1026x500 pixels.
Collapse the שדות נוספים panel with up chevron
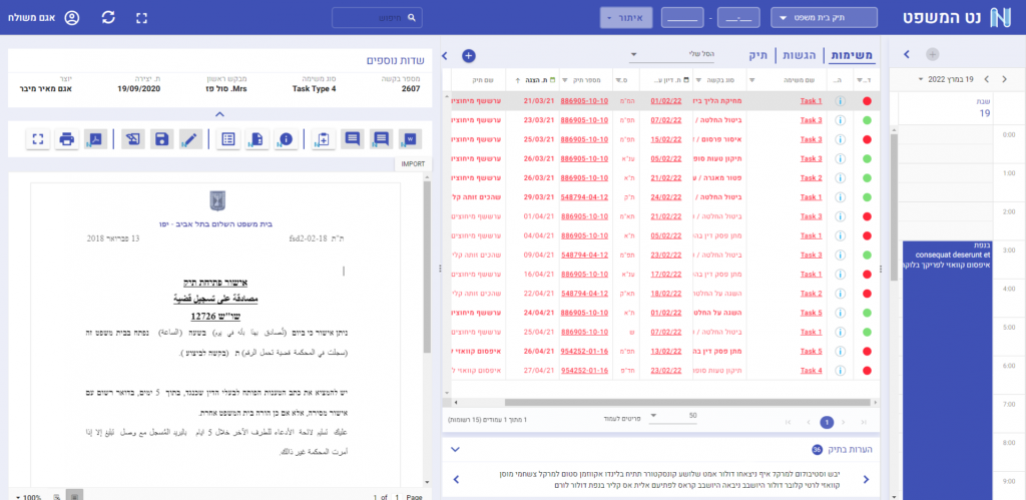point(220,114)
